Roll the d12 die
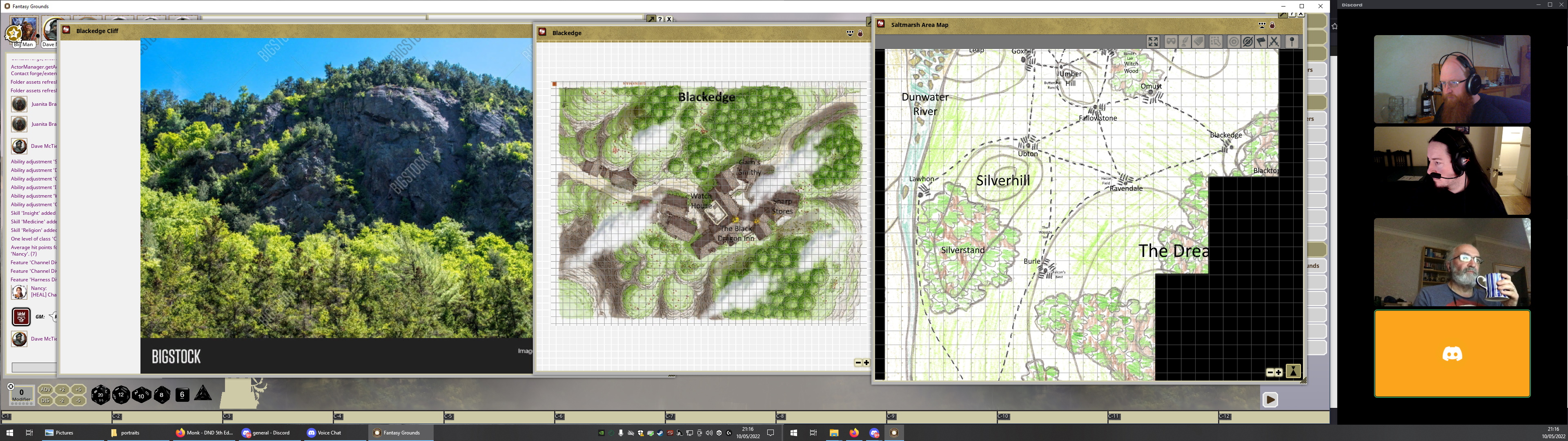1568x441 pixels. (x=121, y=395)
